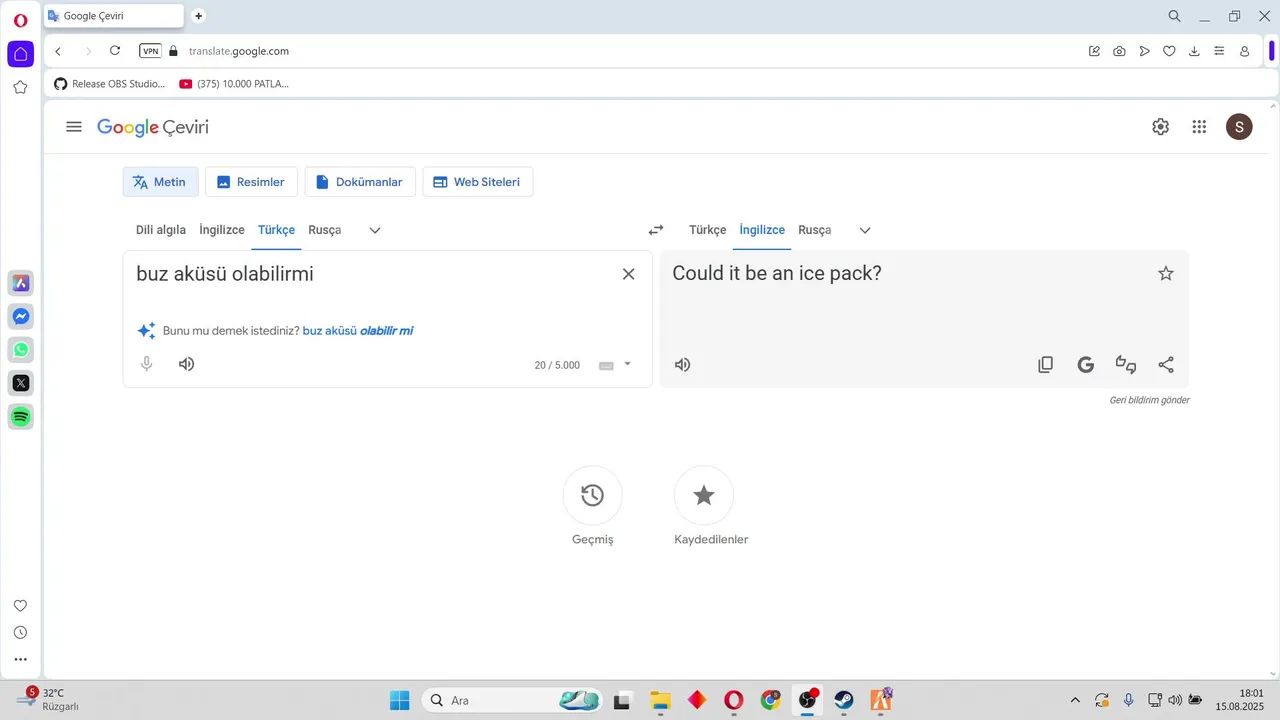This screenshot has width=1280, height=720.
Task: Swap source and target languages
Action: pos(656,230)
